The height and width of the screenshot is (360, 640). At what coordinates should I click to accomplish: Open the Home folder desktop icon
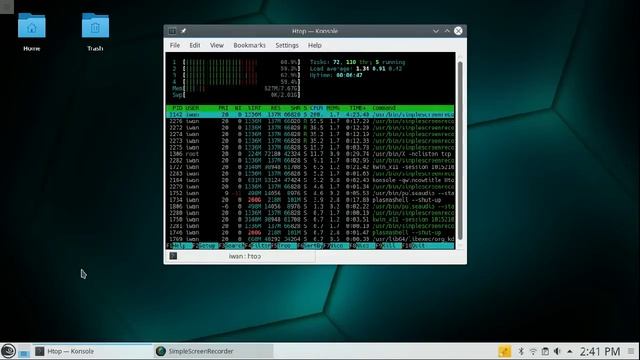(32, 32)
